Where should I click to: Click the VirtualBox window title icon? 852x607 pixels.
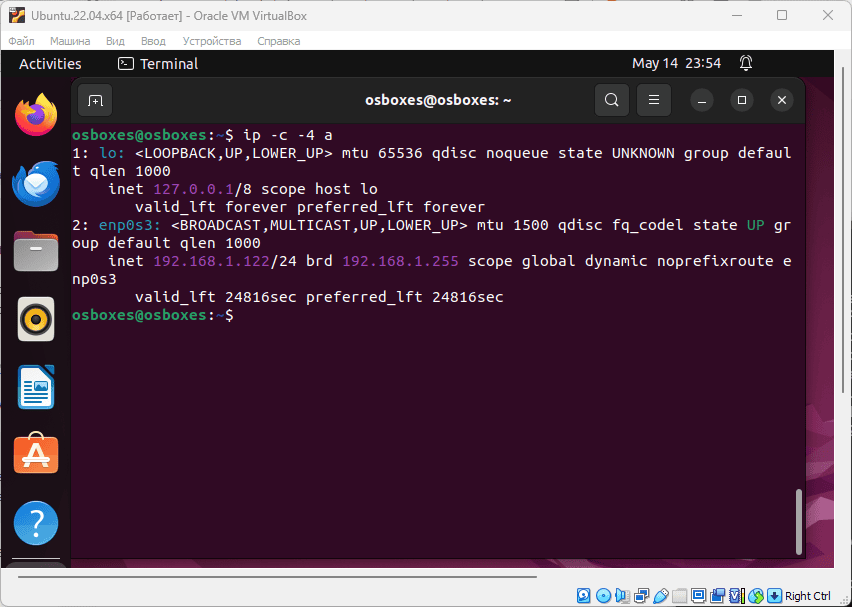pyautogui.click(x=17, y=15)
